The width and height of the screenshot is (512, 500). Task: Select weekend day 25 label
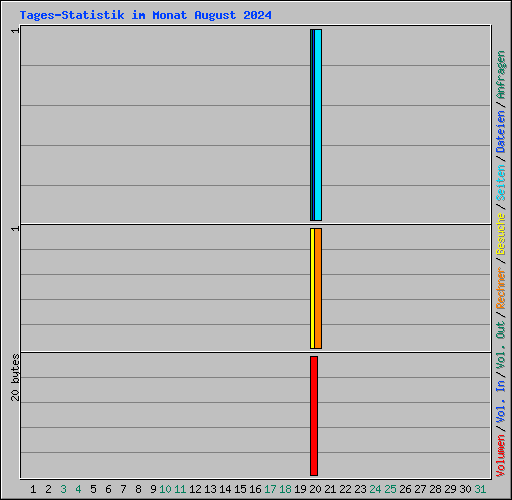click(390, 489)
